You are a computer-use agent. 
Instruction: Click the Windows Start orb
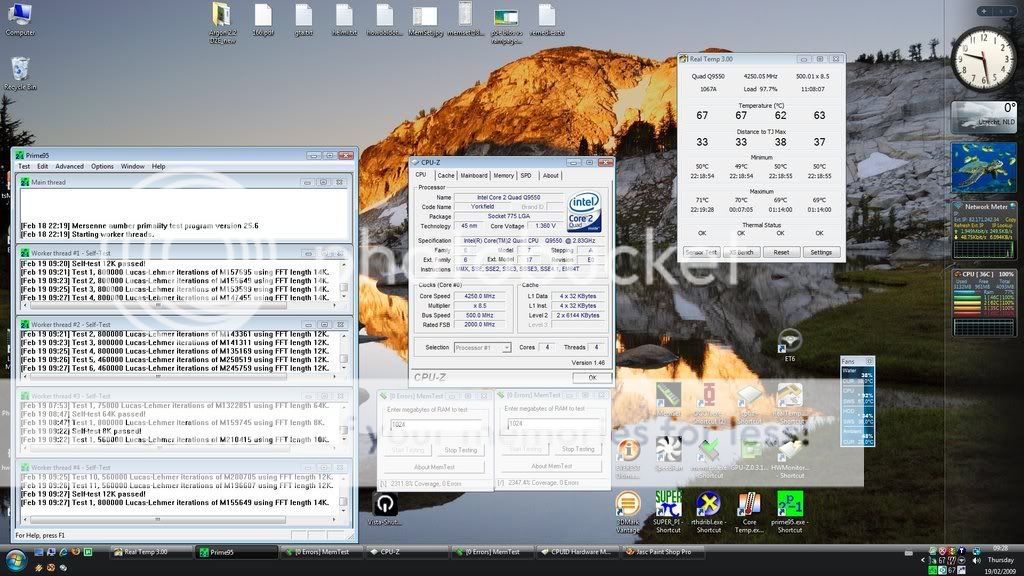tap(16, 560)
